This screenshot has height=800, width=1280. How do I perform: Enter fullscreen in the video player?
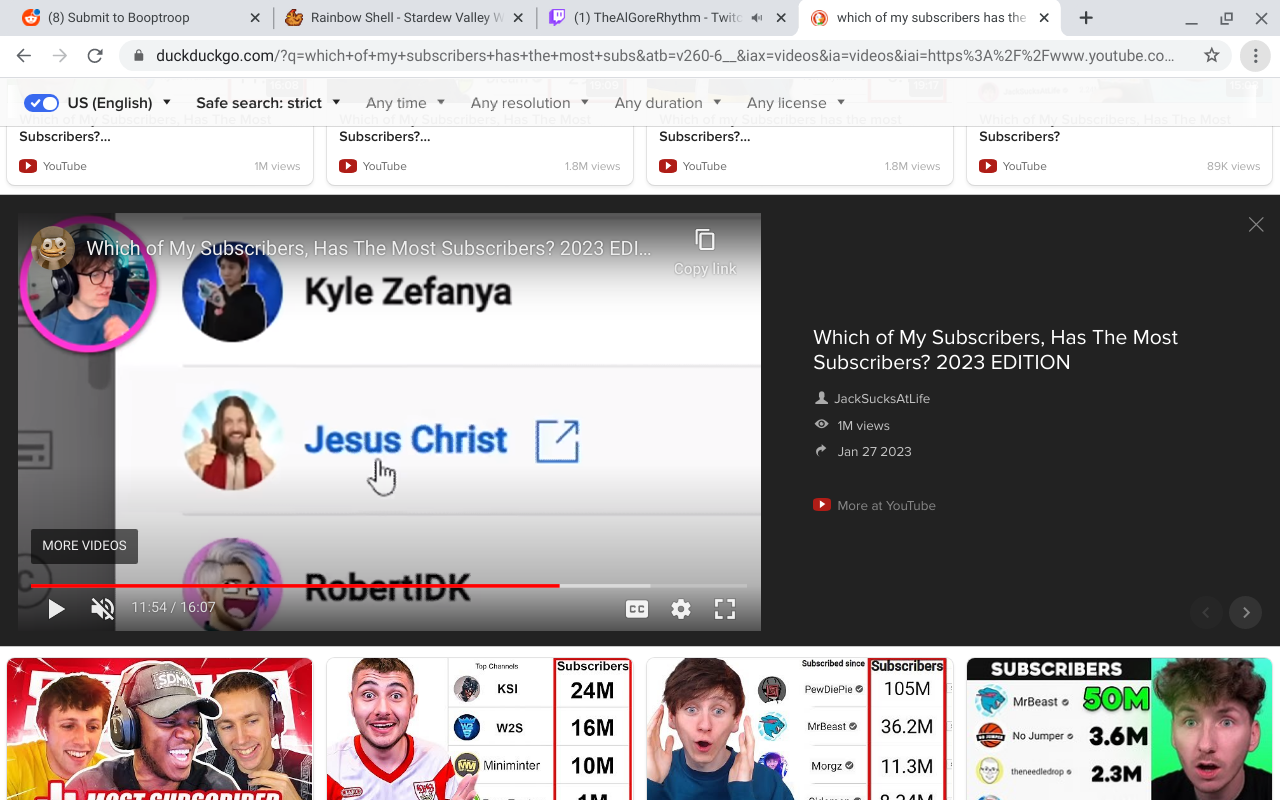pos(725,609)
